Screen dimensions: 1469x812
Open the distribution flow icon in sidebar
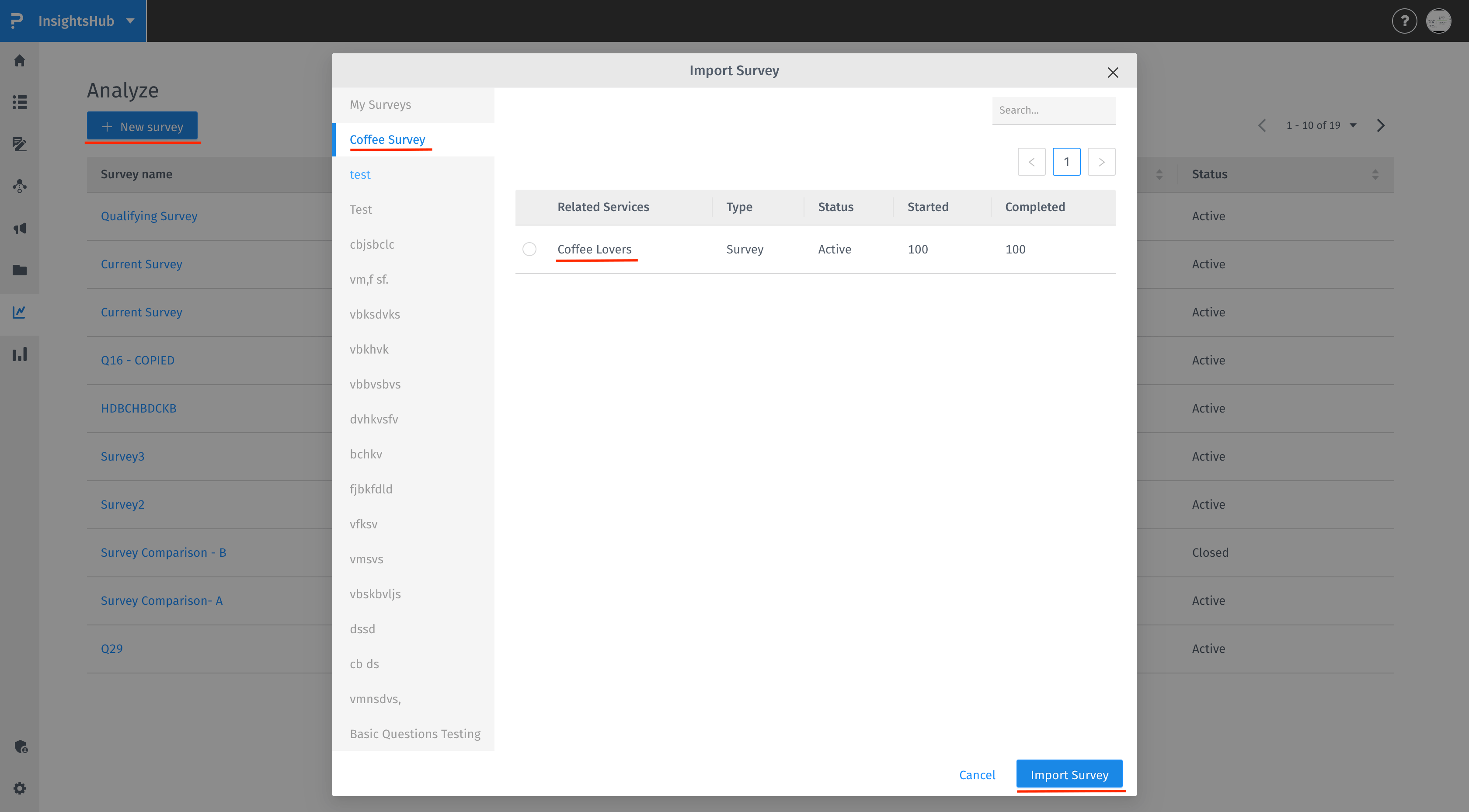click(x=19, y=186)
